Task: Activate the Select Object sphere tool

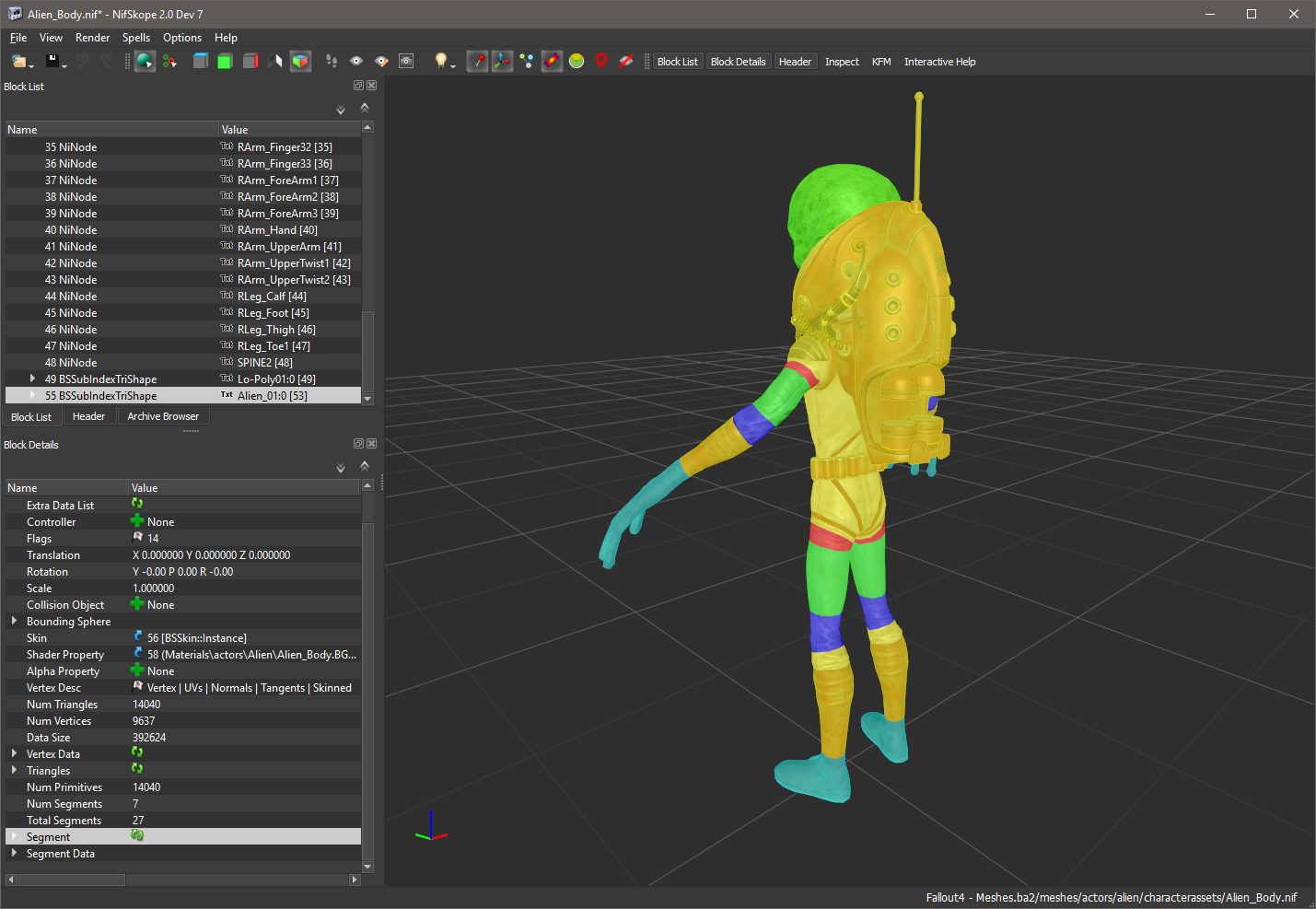Action: click(x=145, y=61)
